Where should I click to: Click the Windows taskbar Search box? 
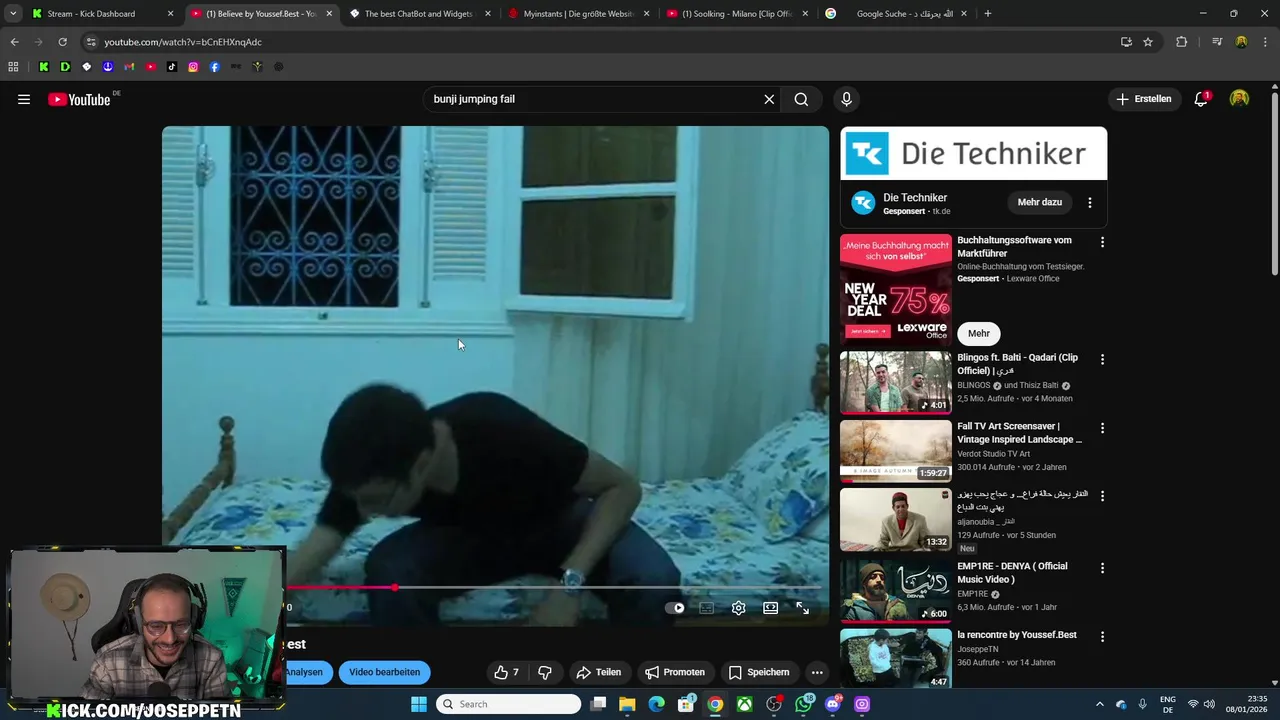509,704
